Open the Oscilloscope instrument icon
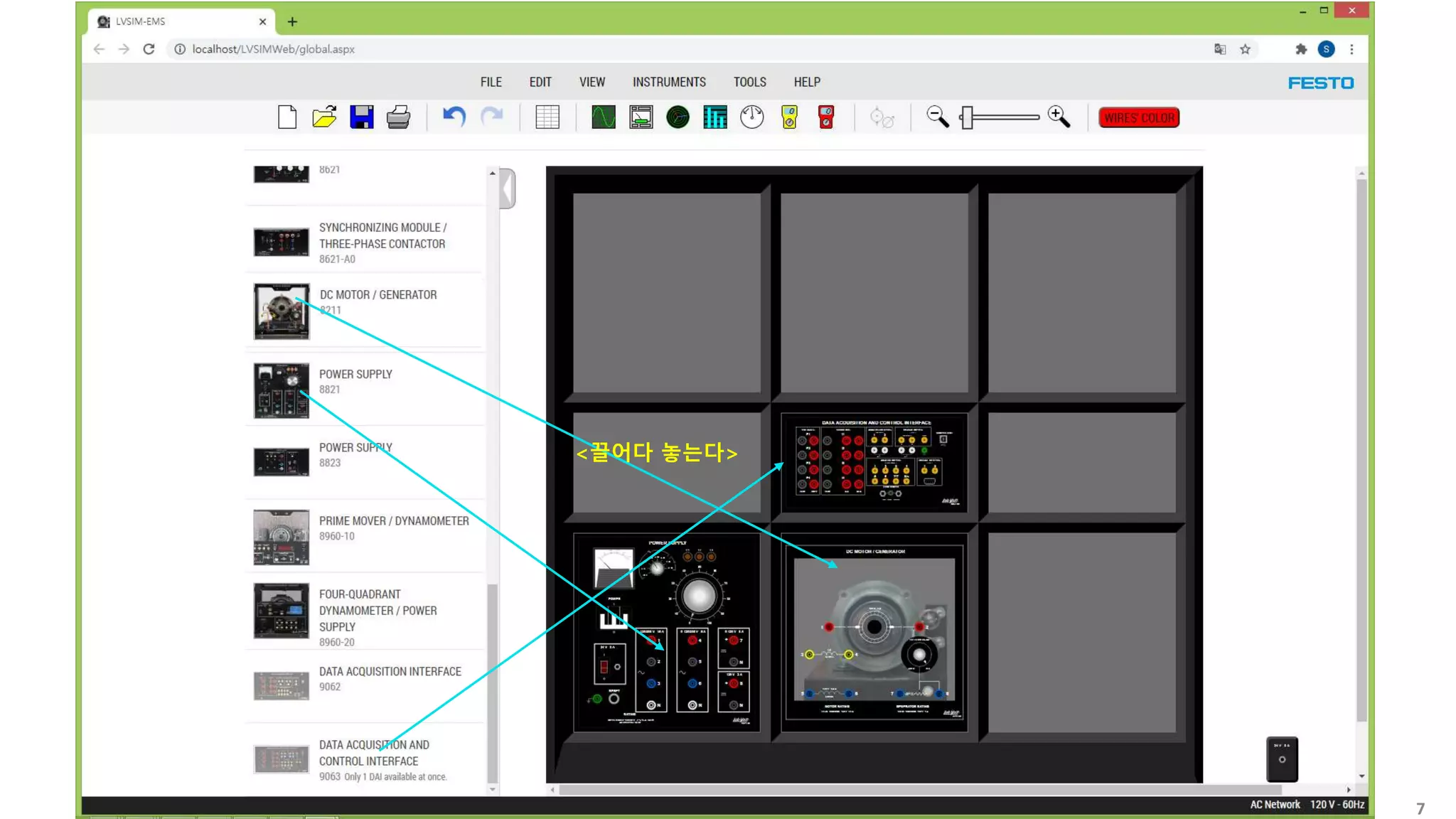This screenshot has height=819, width=1456. [x=603, y=117]
